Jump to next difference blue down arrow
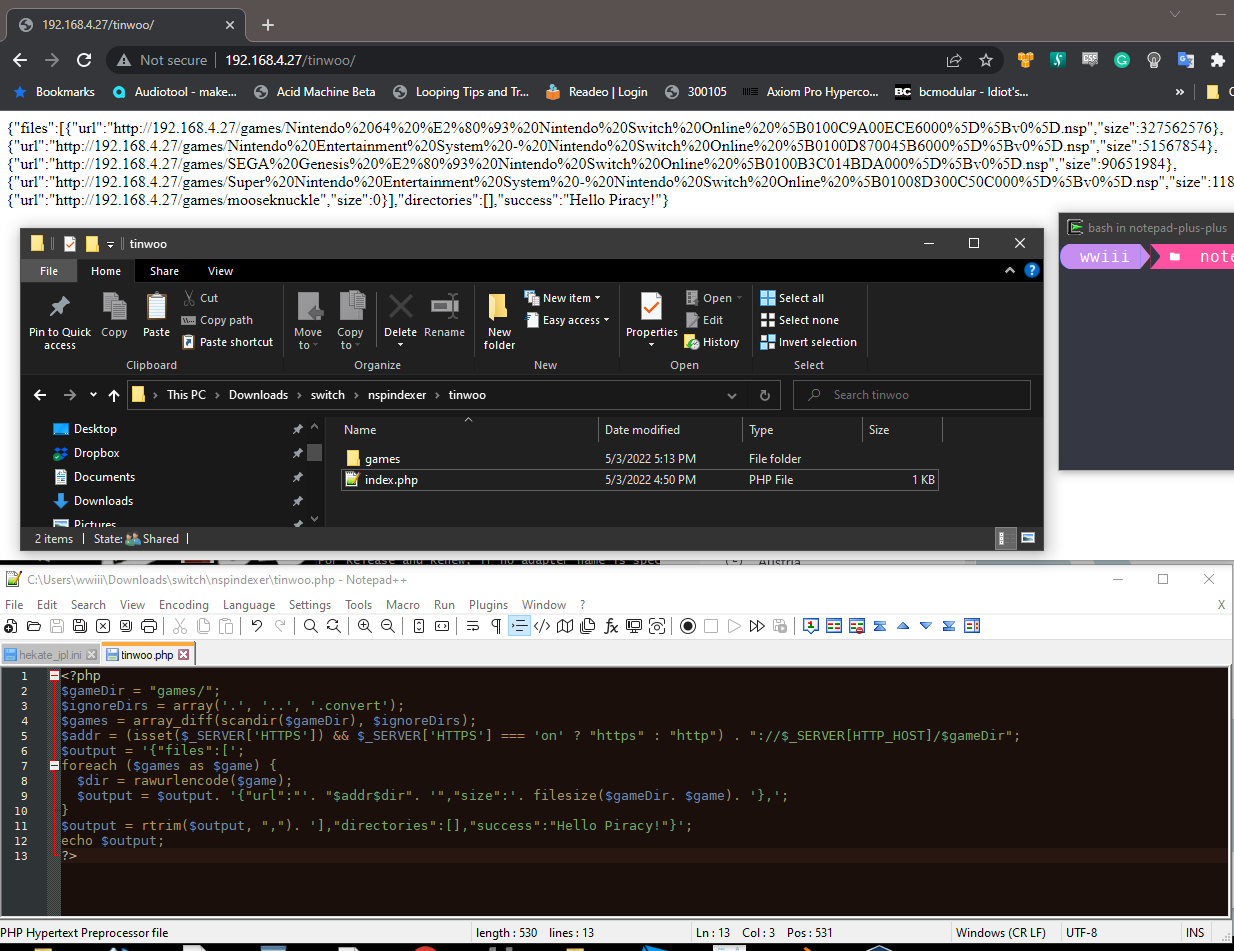The image size is (1234, 951). (x=926, y=626)
